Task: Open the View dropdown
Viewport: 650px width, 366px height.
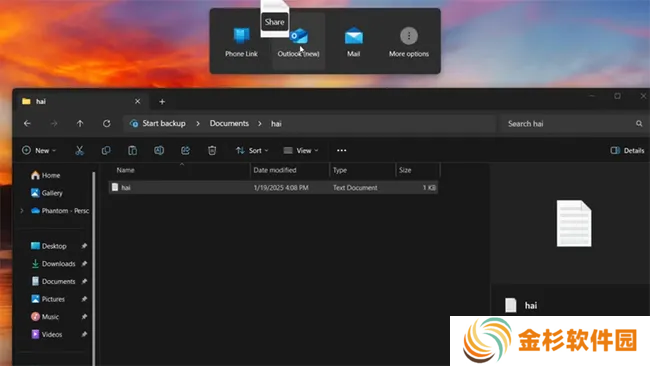Action: coord(301,150)
